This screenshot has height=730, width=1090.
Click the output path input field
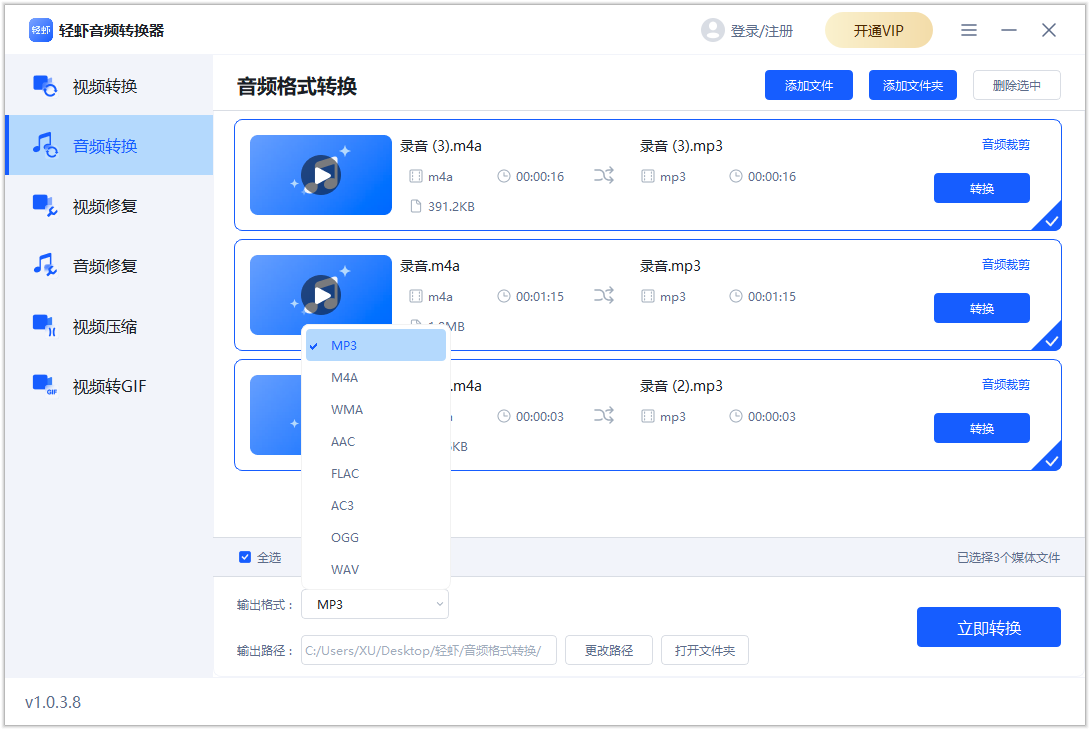[x=428, y=650]
